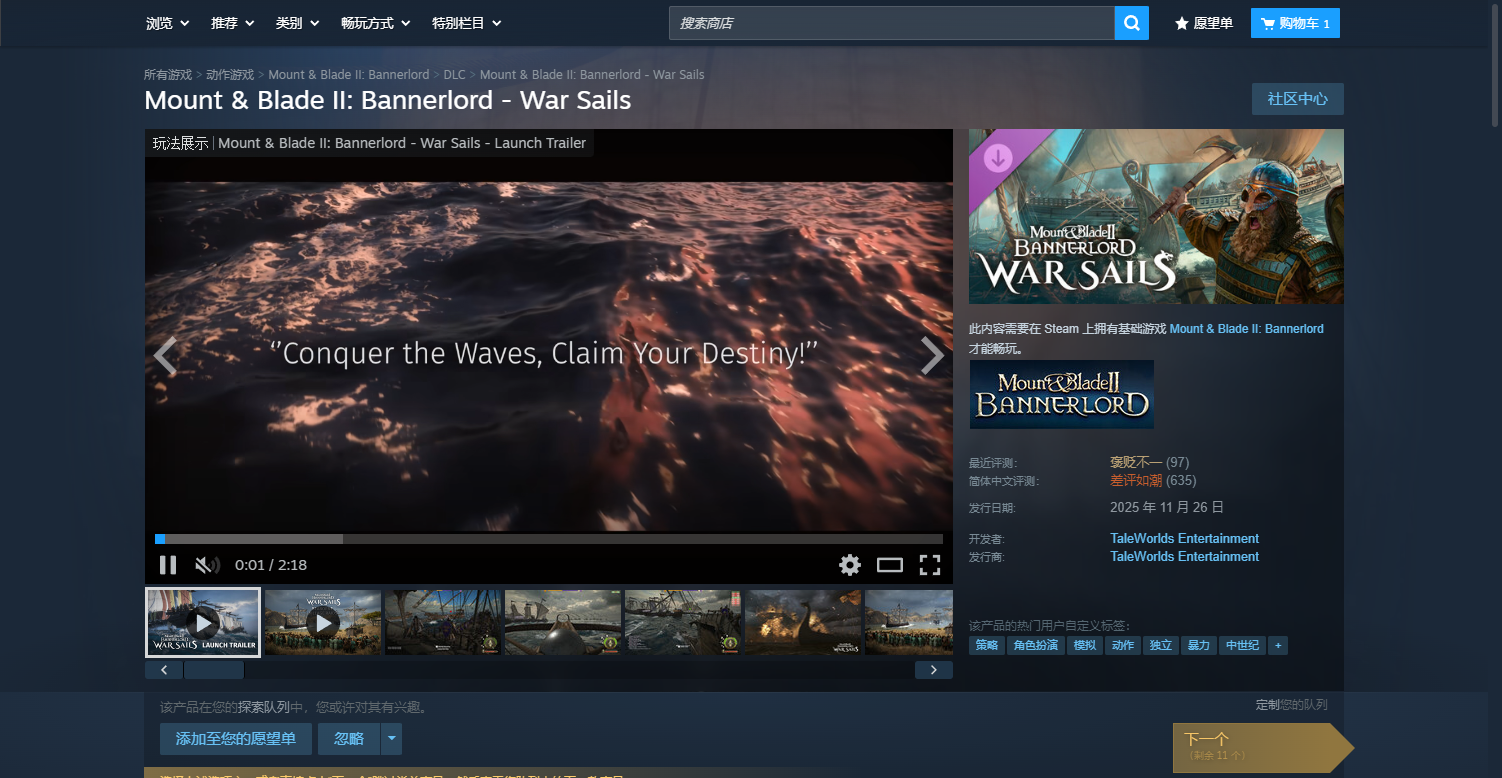Switch video to fullscreen
The width and height of the screenshot is (1502, 778).
(930, 565)
